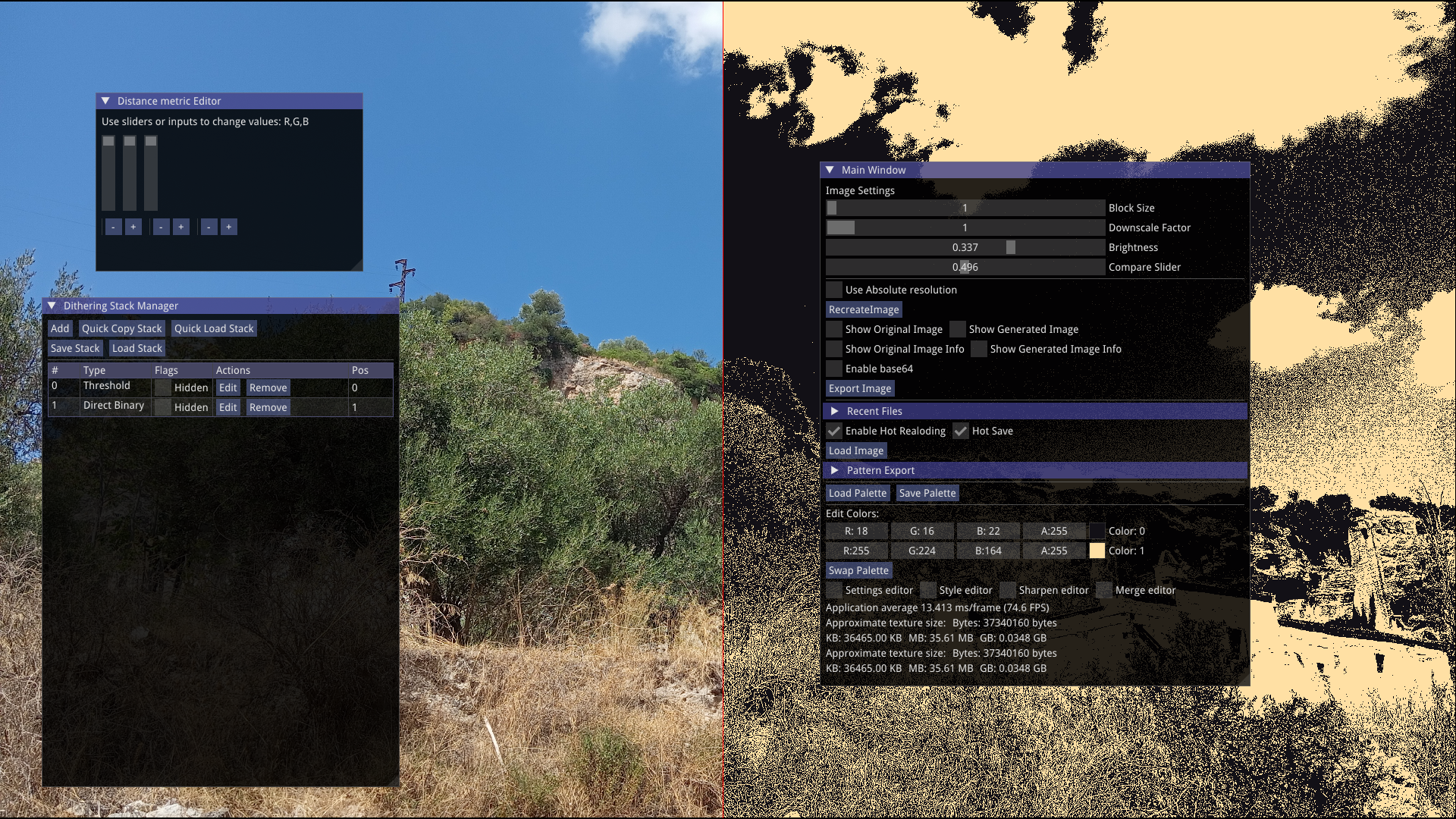Click the Color 1 cream swatch
This screenshot has height=819, width=1456.
pyautogui.click(x=1097, y=551)
